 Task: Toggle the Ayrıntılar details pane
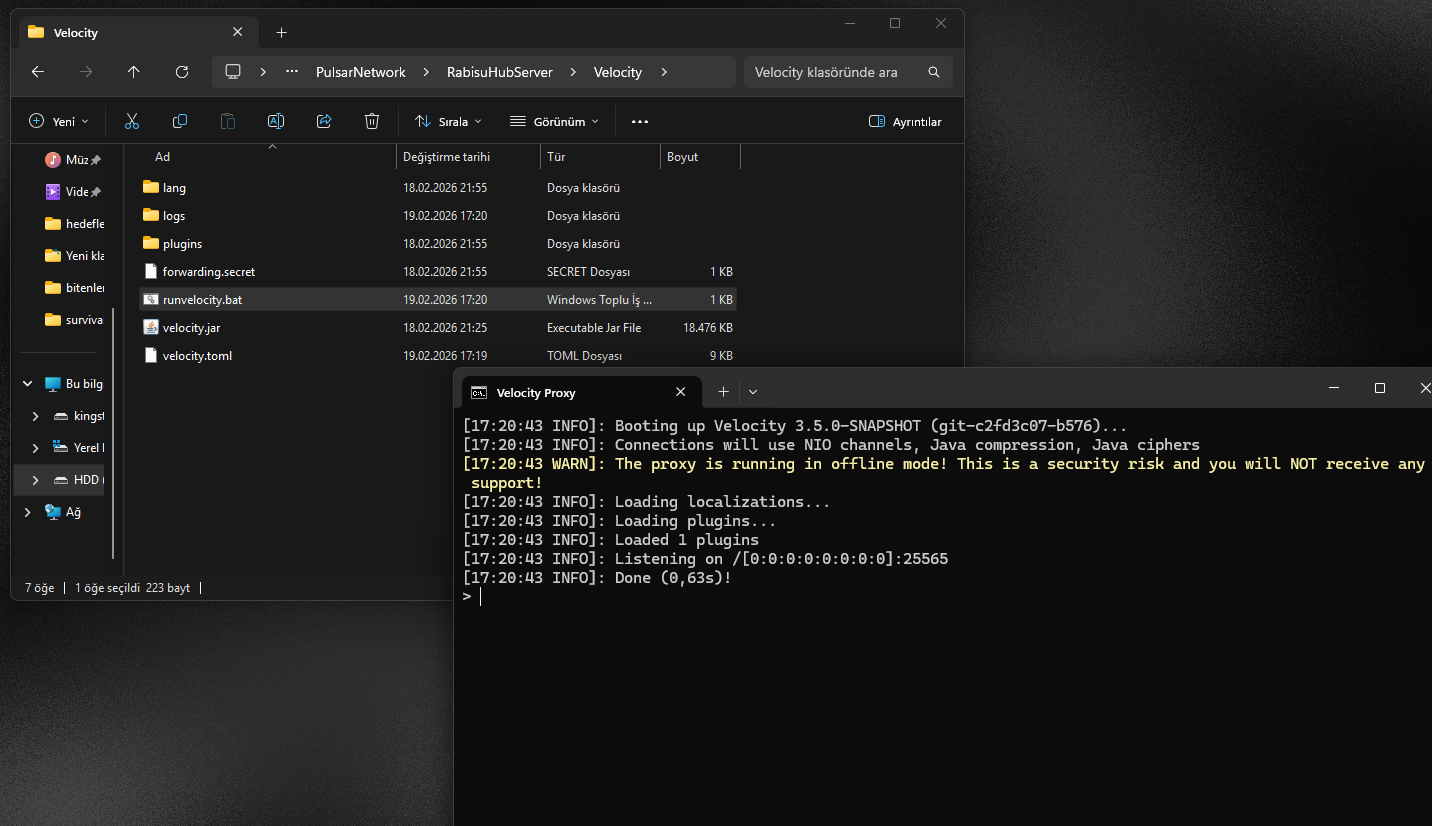905,121
